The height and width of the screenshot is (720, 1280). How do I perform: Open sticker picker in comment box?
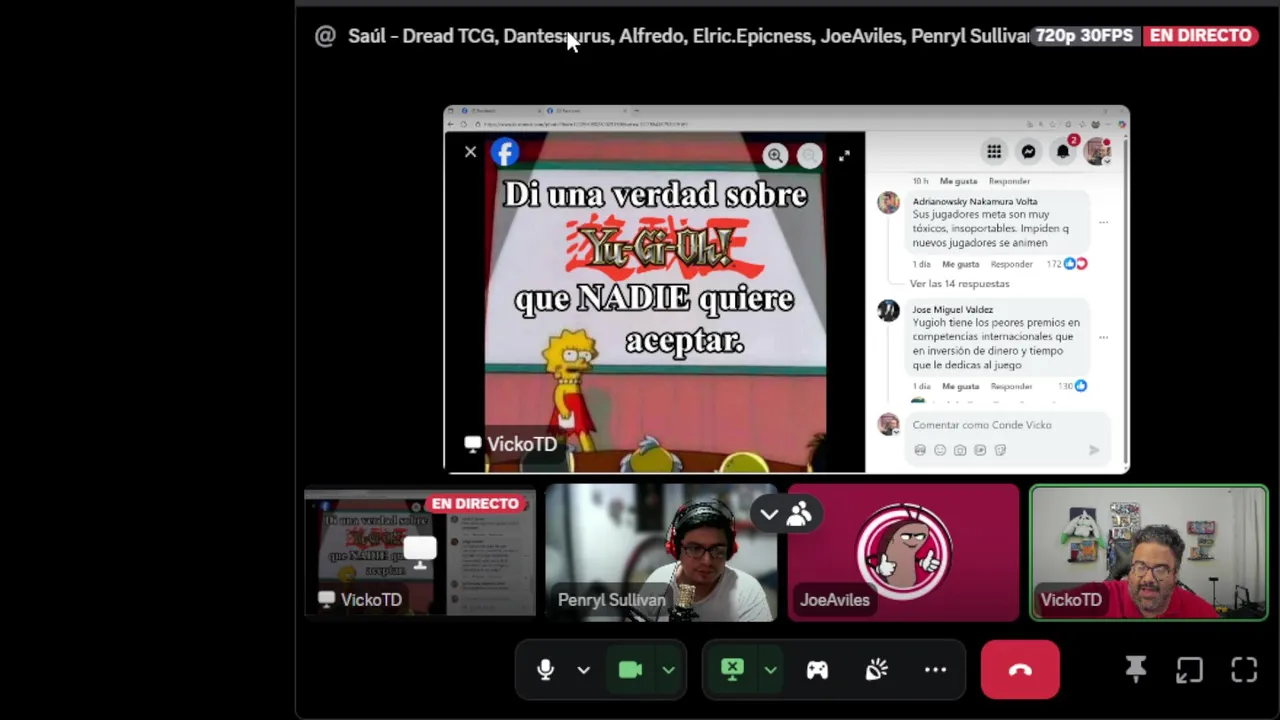tap(1000, 450)
